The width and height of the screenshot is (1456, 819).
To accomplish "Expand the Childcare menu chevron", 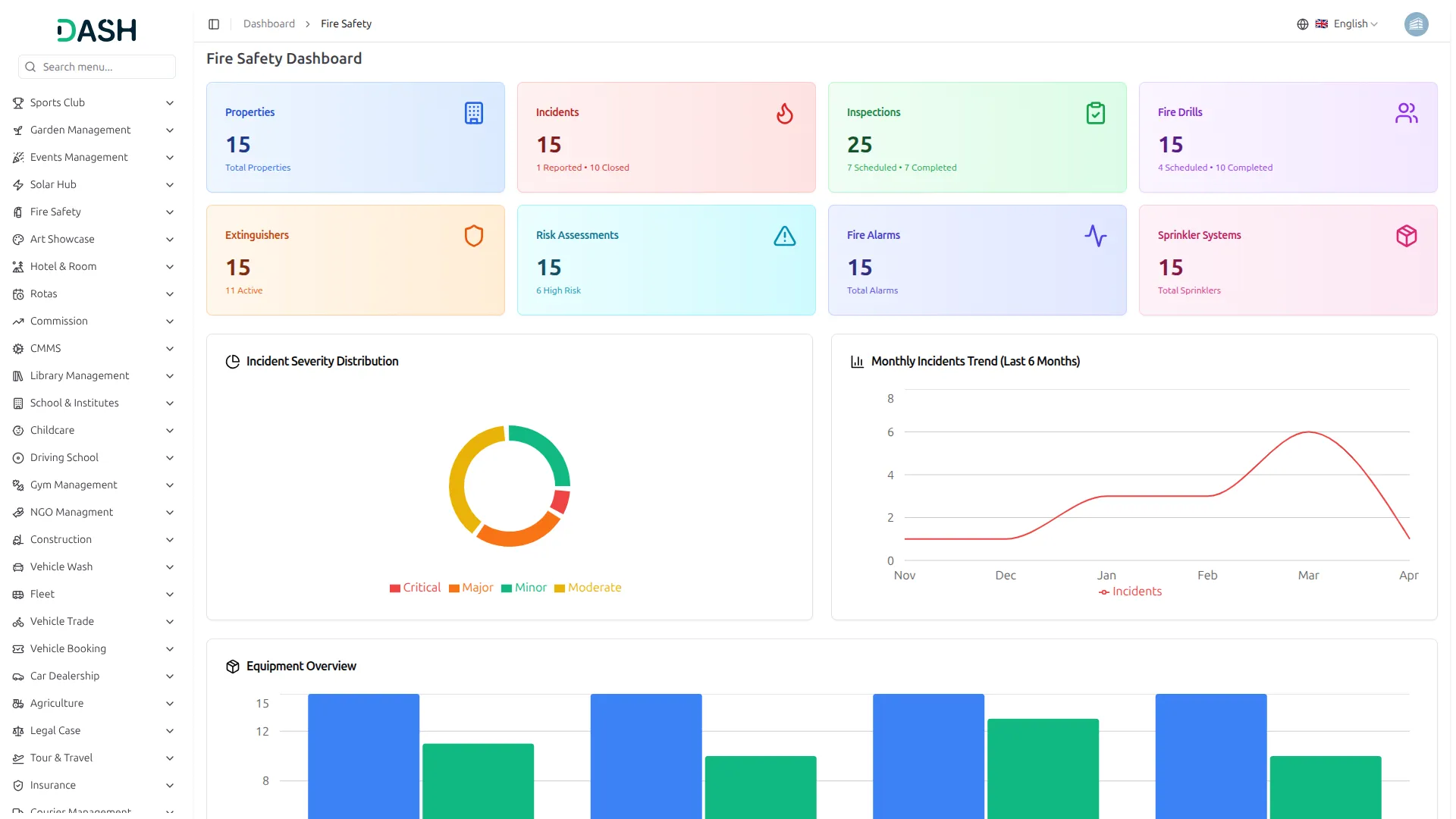I will point(170,431).
